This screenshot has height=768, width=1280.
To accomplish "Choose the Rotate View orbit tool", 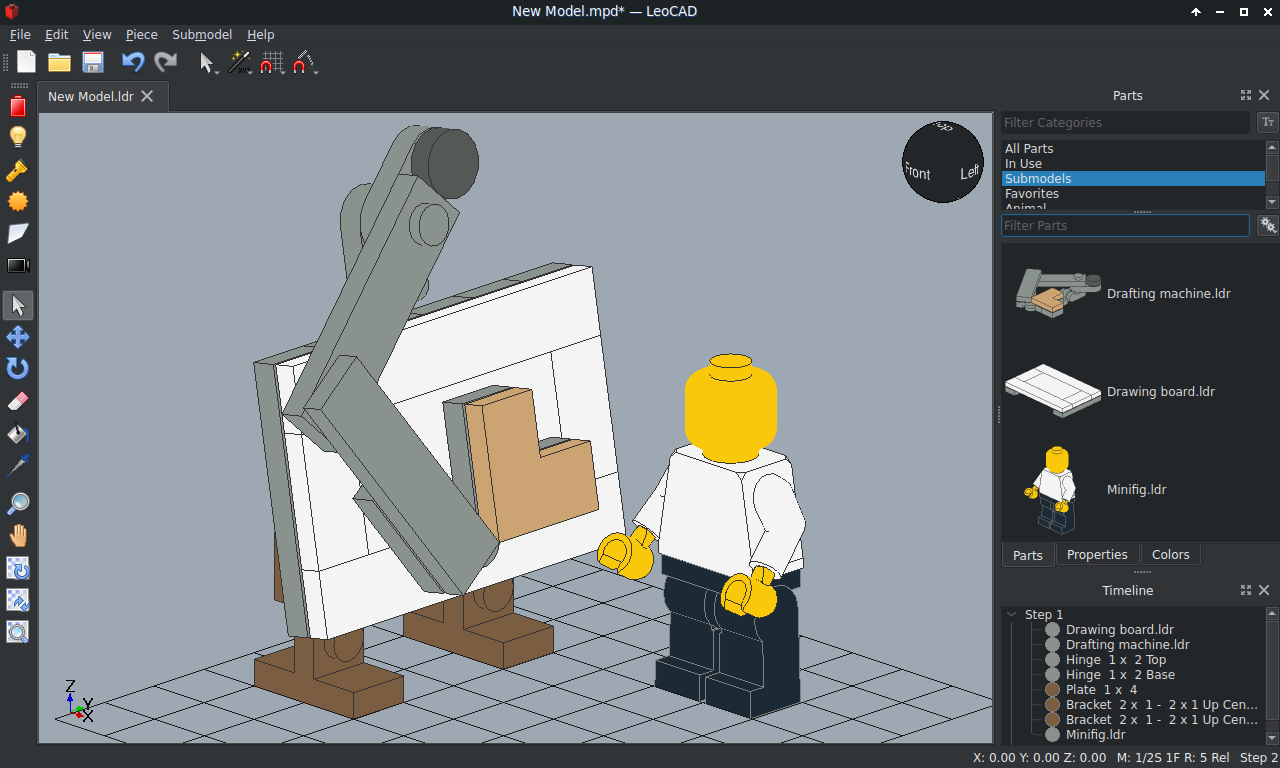I will [18, 568].
